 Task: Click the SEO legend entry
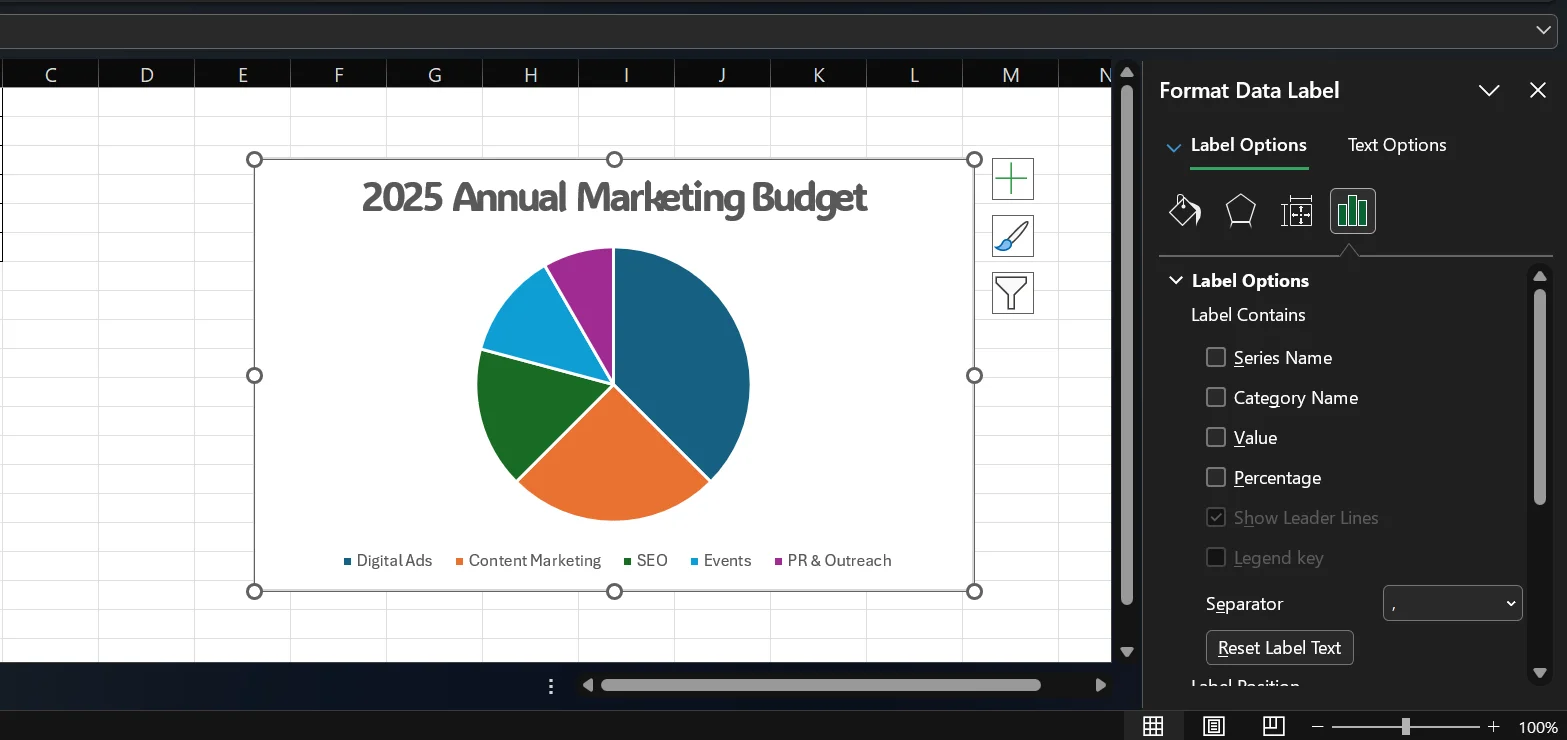click(645, 561)
